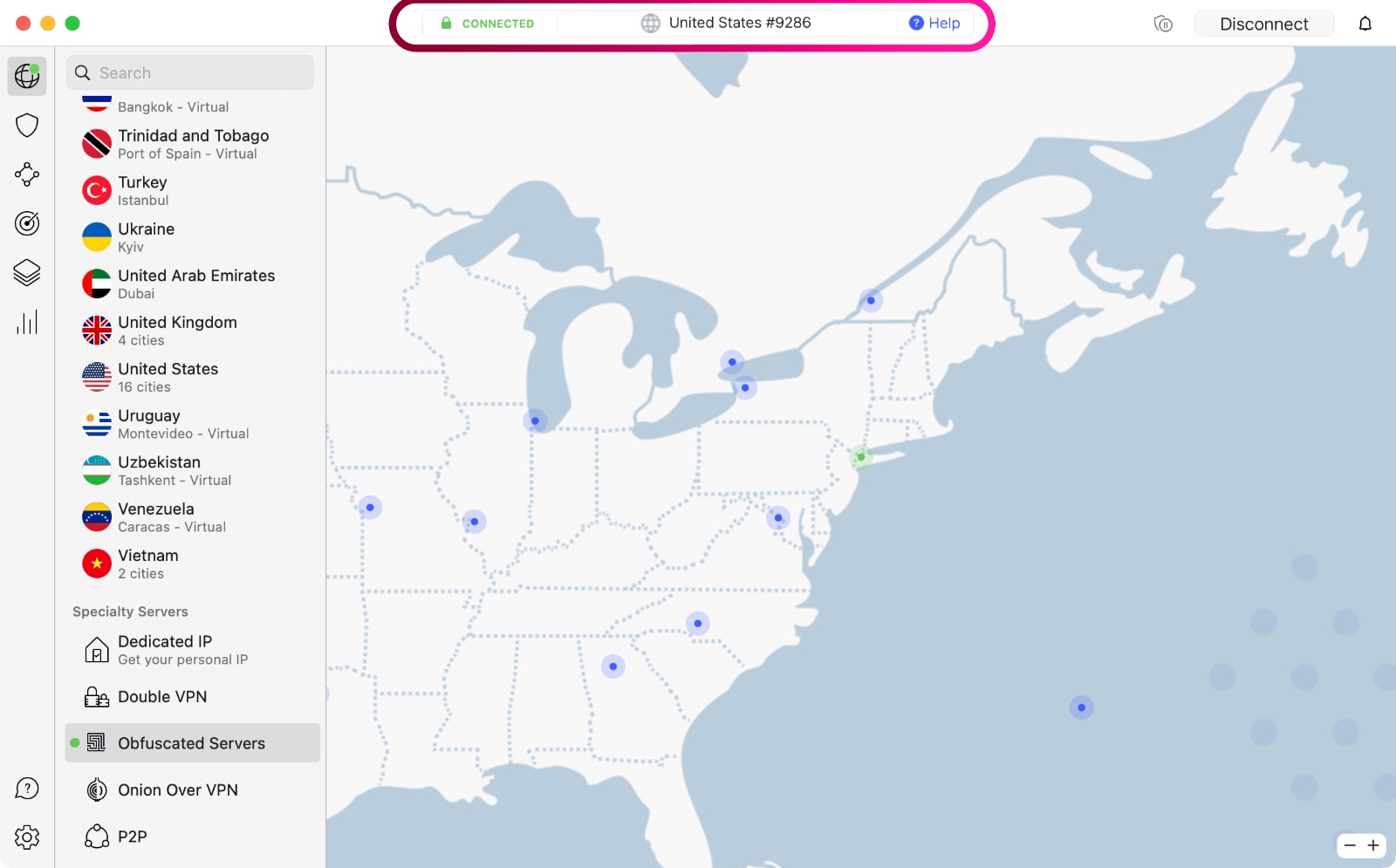This screenshot has width=1396, height=868.
Task: Open the Meshnet nodes icon in sidebar
Action: [x=27, y=174]
